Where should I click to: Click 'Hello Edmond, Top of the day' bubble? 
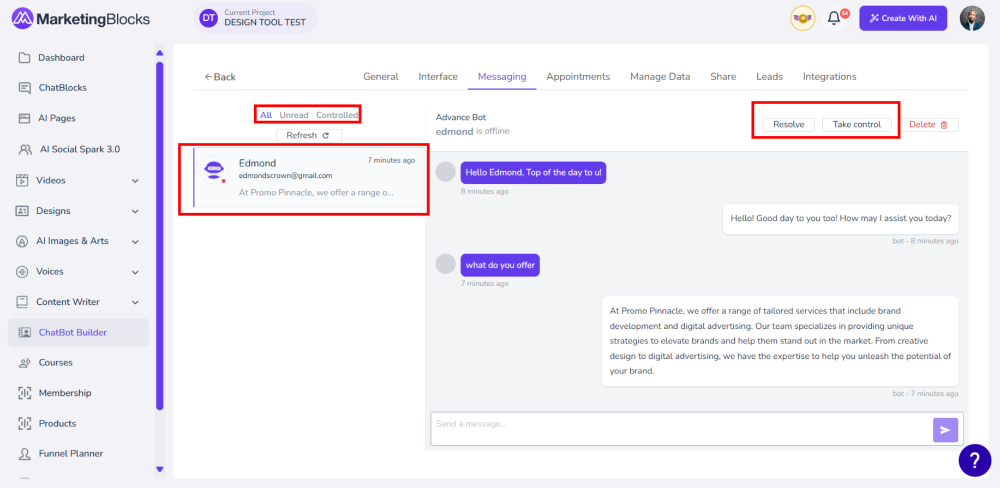pos(533,172)
